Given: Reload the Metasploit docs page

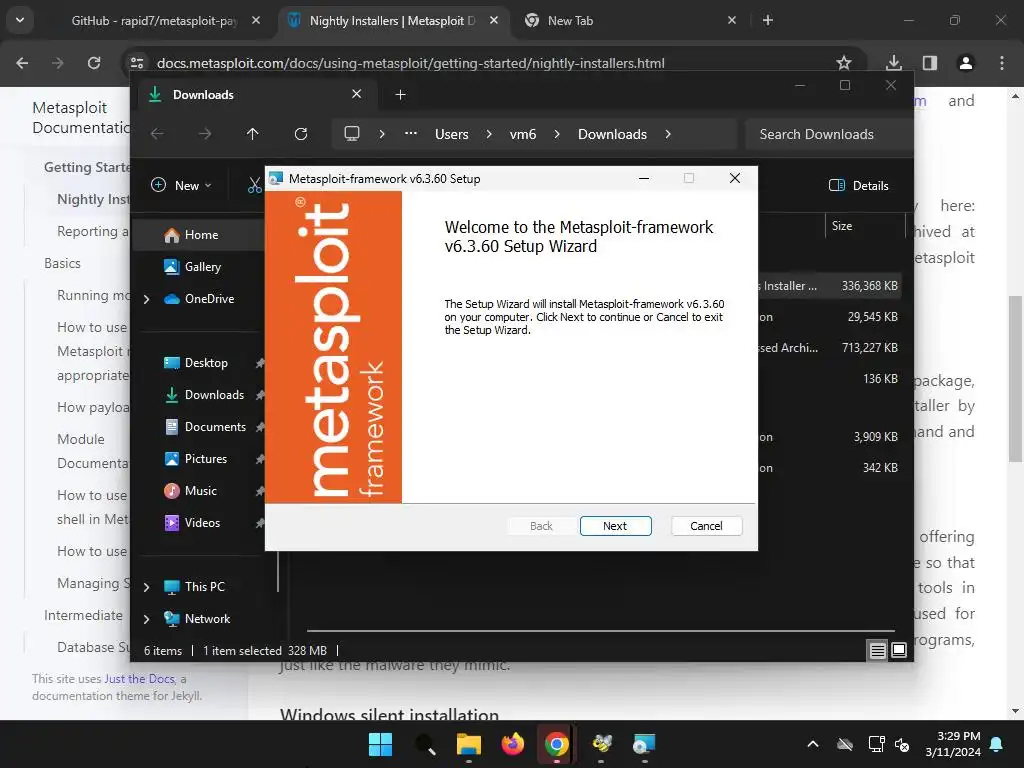Looking at the screenshot, I should pos(94,63).
